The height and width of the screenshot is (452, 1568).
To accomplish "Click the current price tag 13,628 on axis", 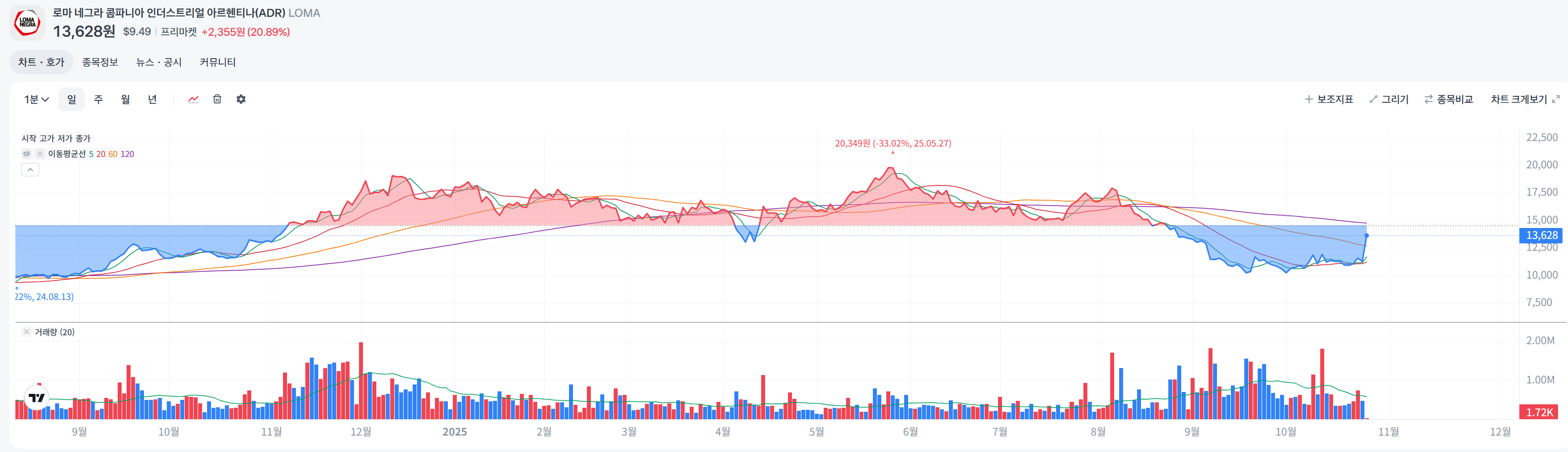I will pyautogui.click(x=1541, y=235).
